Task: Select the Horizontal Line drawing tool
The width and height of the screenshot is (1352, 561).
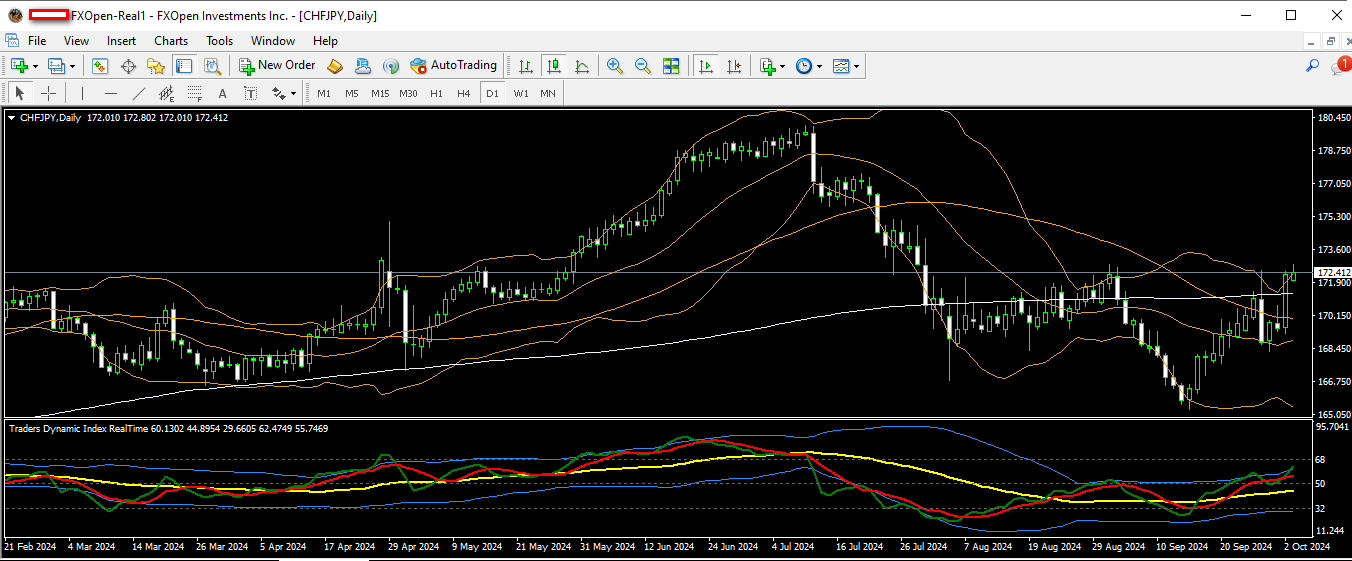Action: pyautogui.click(x=111, y=93)
